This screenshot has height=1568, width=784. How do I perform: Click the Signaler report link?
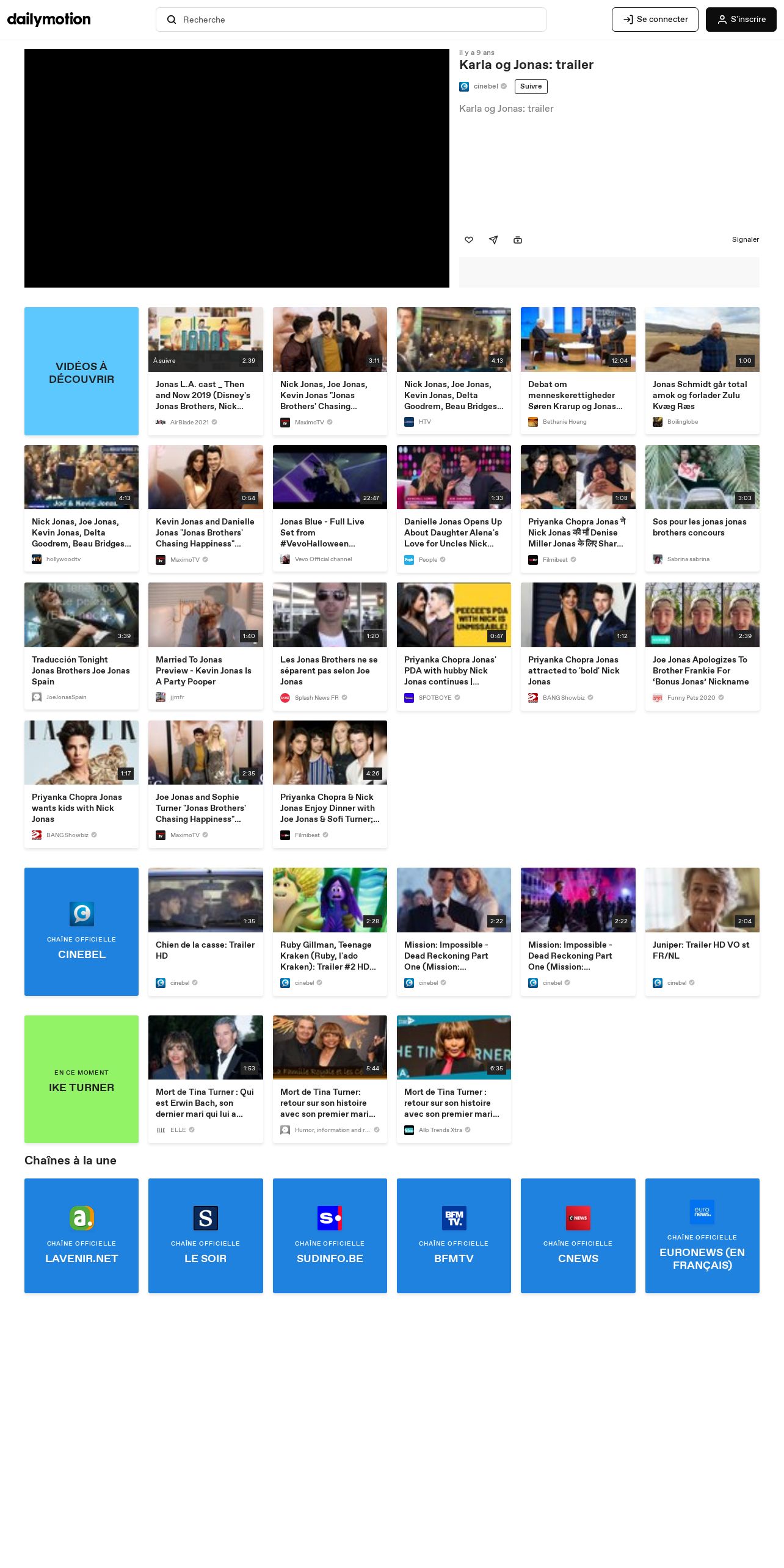[x=745, y=239]
